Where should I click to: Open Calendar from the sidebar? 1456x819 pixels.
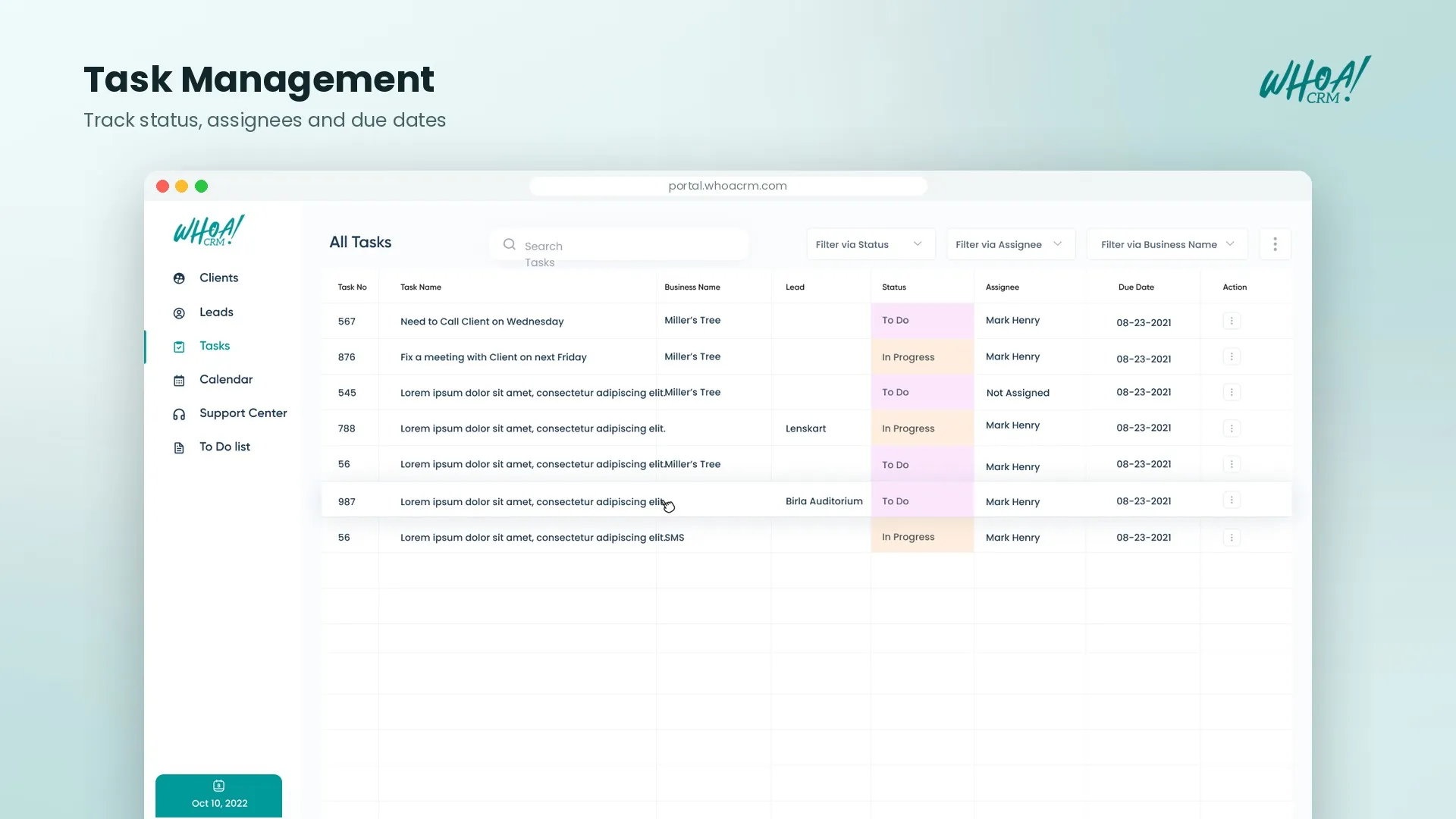pyautogui.click(x=226, y=379)
